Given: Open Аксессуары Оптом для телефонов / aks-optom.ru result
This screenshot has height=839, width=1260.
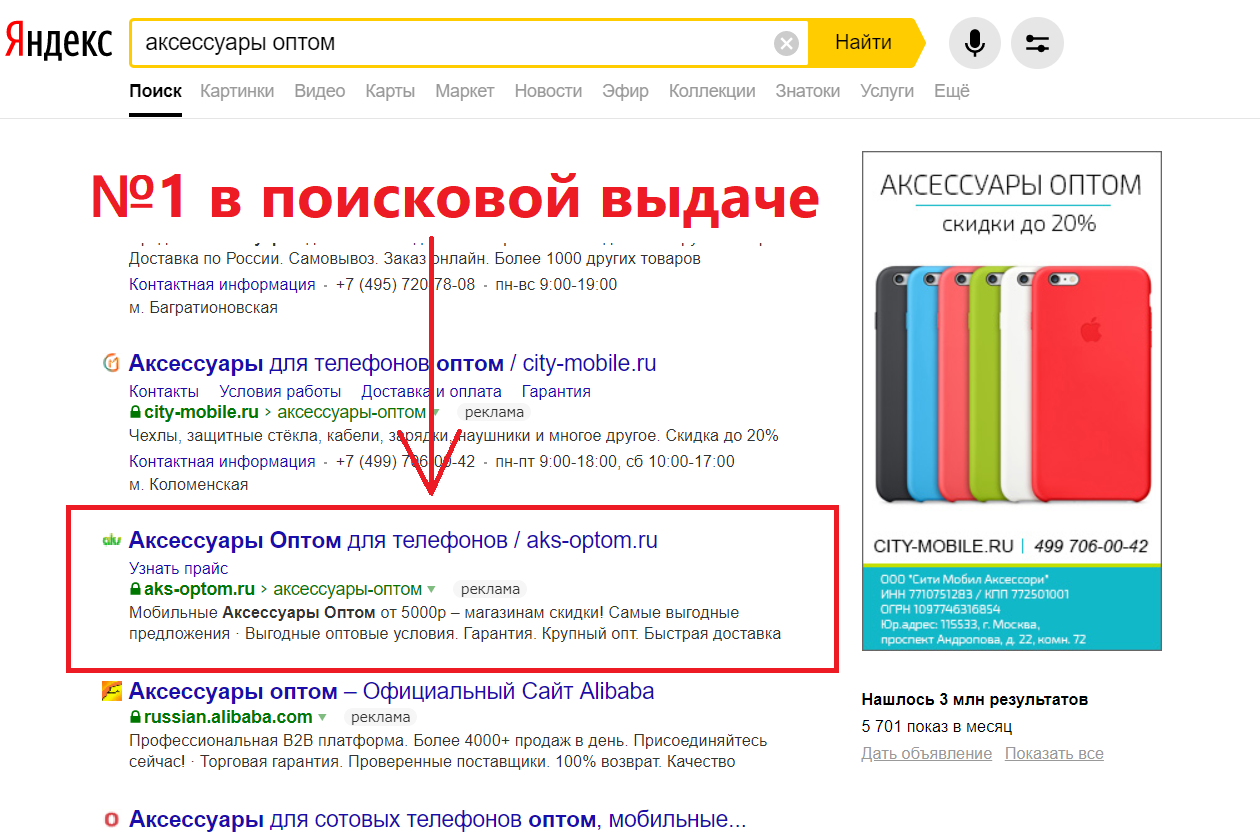Looking at the screenshot, I should coord(393,541).
